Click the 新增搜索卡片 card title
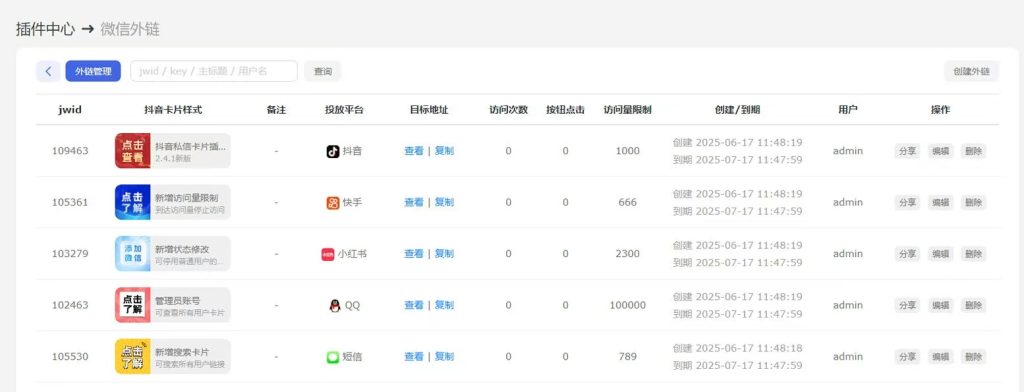This screenshot has width=1024, height=392. pyautogui.click(x=182, y=352)
